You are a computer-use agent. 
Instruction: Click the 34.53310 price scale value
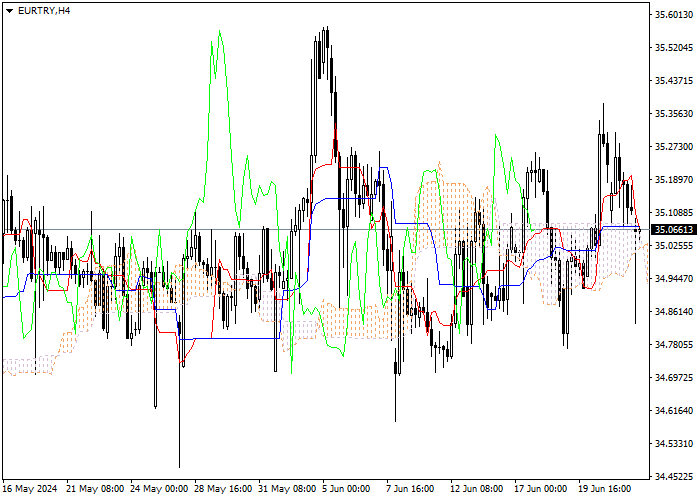pos(674,444)
